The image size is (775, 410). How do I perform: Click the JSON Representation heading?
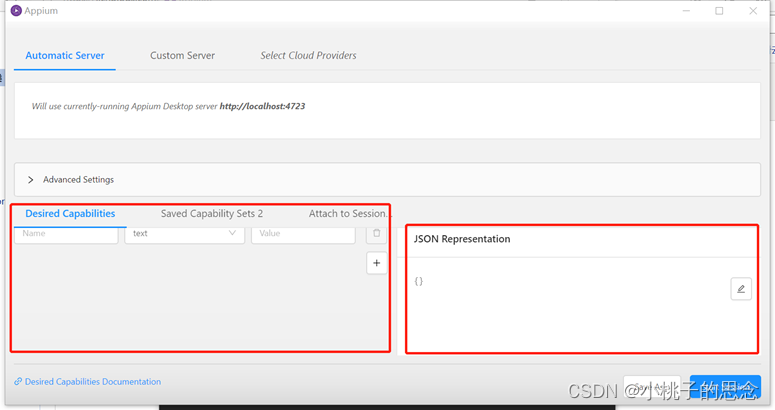(462, 239)
